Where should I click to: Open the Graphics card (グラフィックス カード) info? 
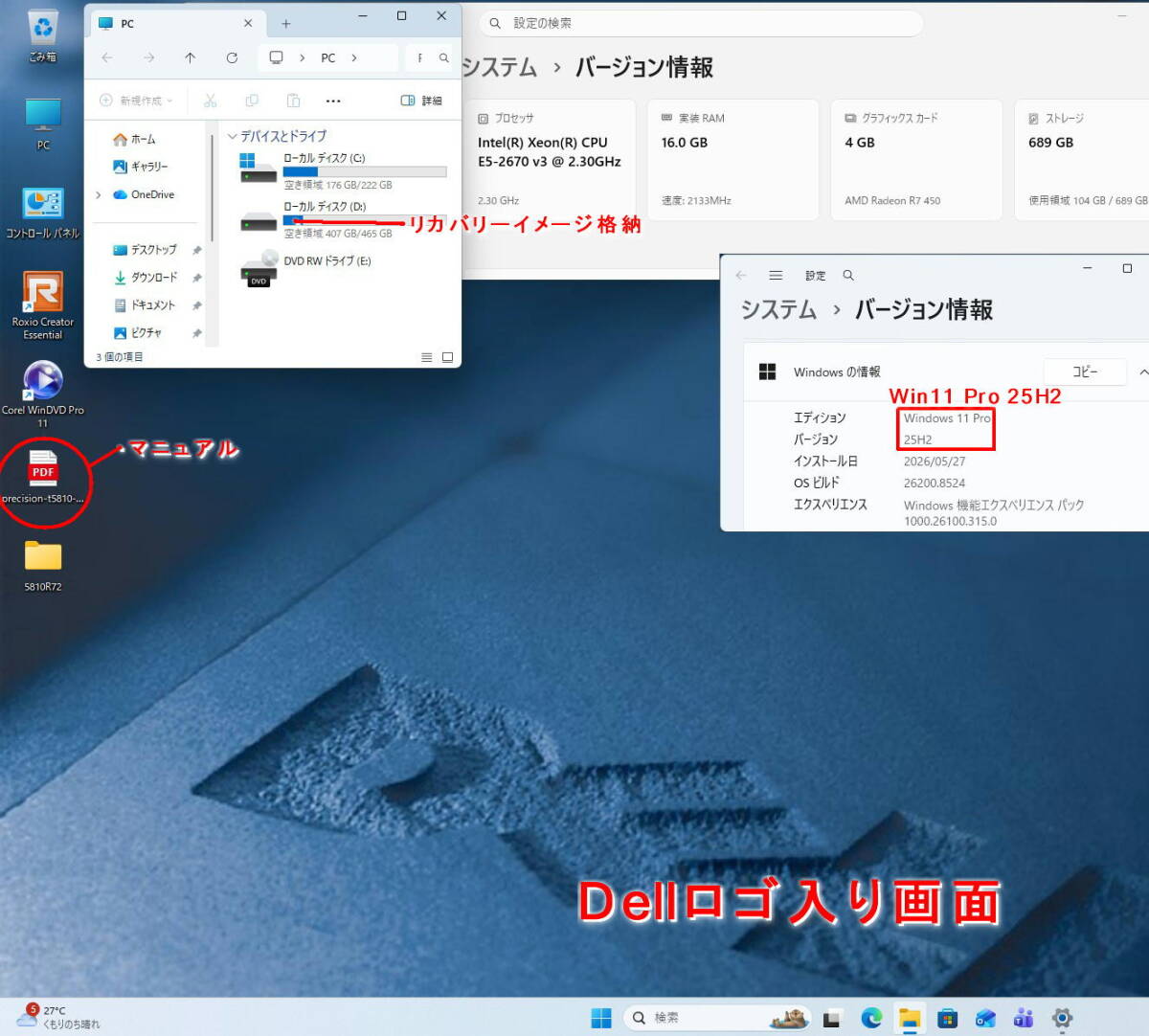[916, 160]
